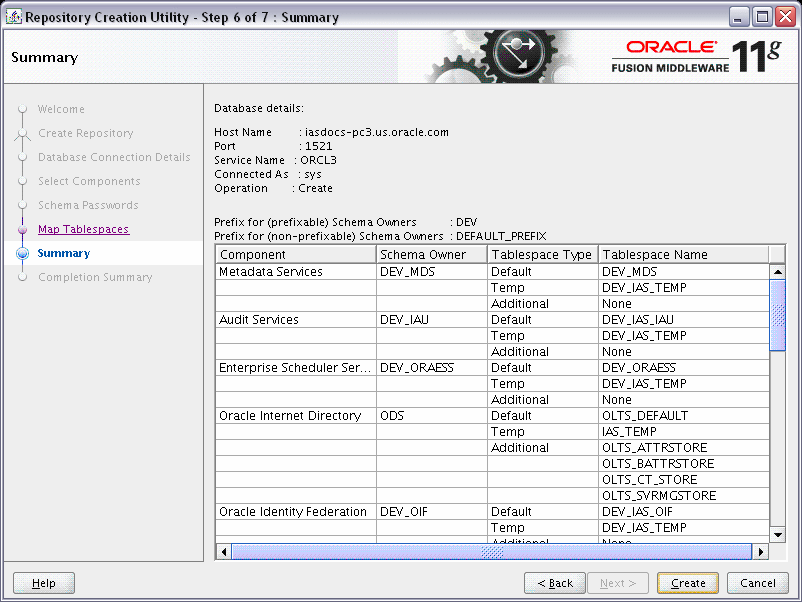Click the OLTS_BATTRSTORE tablespace name
Image resolution: width=802 pixels, height=602 pixels.
(x=684, y=464)
